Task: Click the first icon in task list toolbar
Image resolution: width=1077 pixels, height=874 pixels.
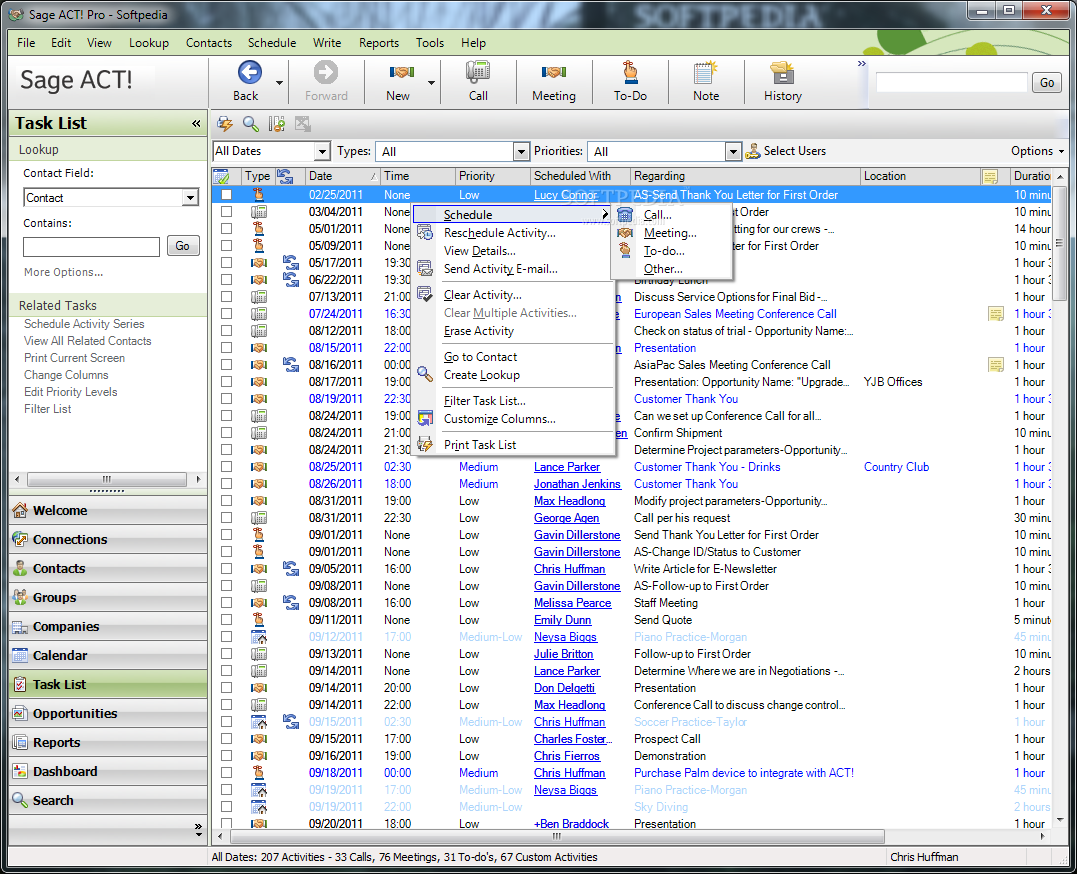Action: (225, 124)
